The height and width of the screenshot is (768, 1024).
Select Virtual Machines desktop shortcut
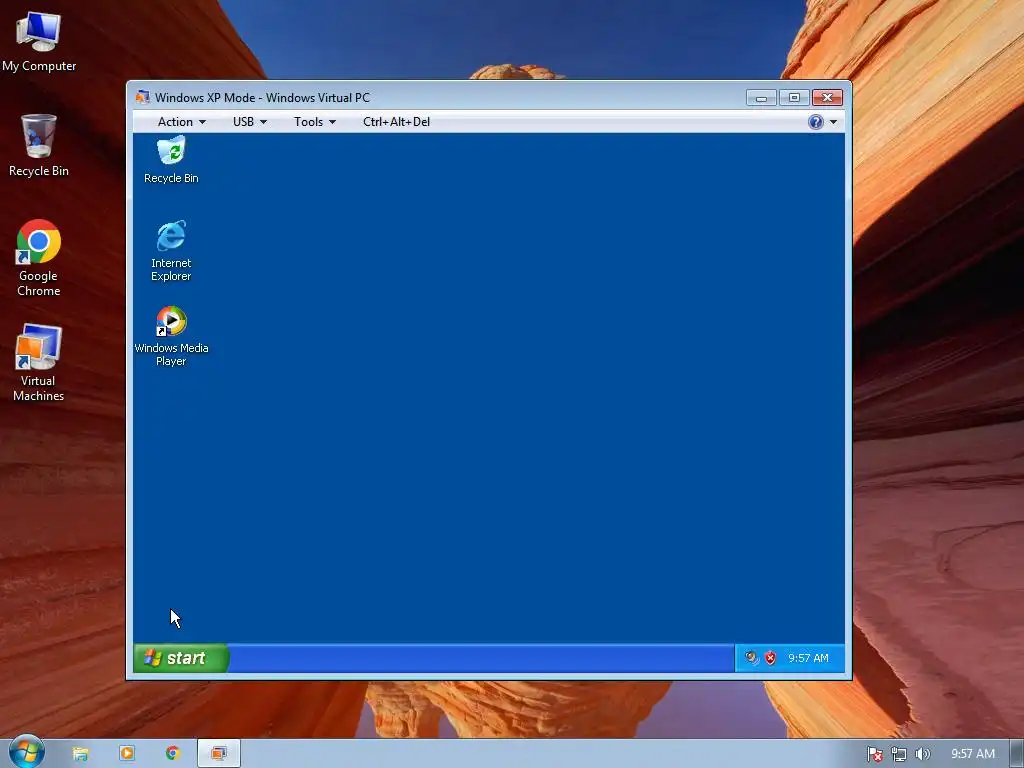39,362
